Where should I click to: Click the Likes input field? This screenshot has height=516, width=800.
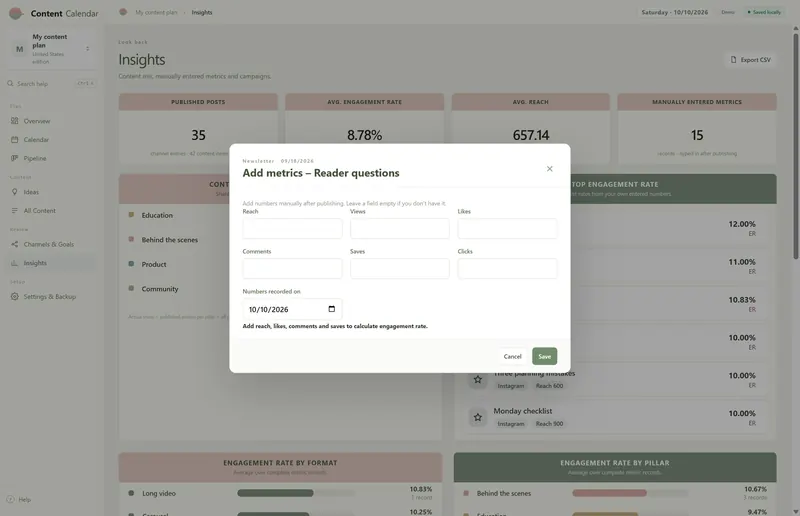point(507,229)
